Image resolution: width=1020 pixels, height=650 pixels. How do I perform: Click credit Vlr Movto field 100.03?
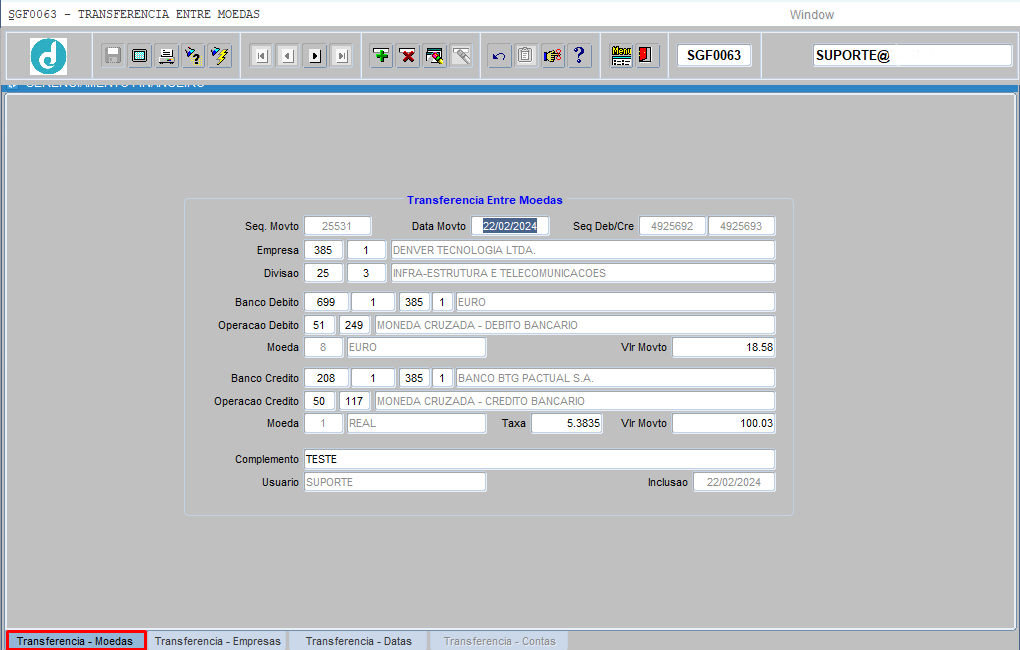pyautogui.click(x=724, y=423)
